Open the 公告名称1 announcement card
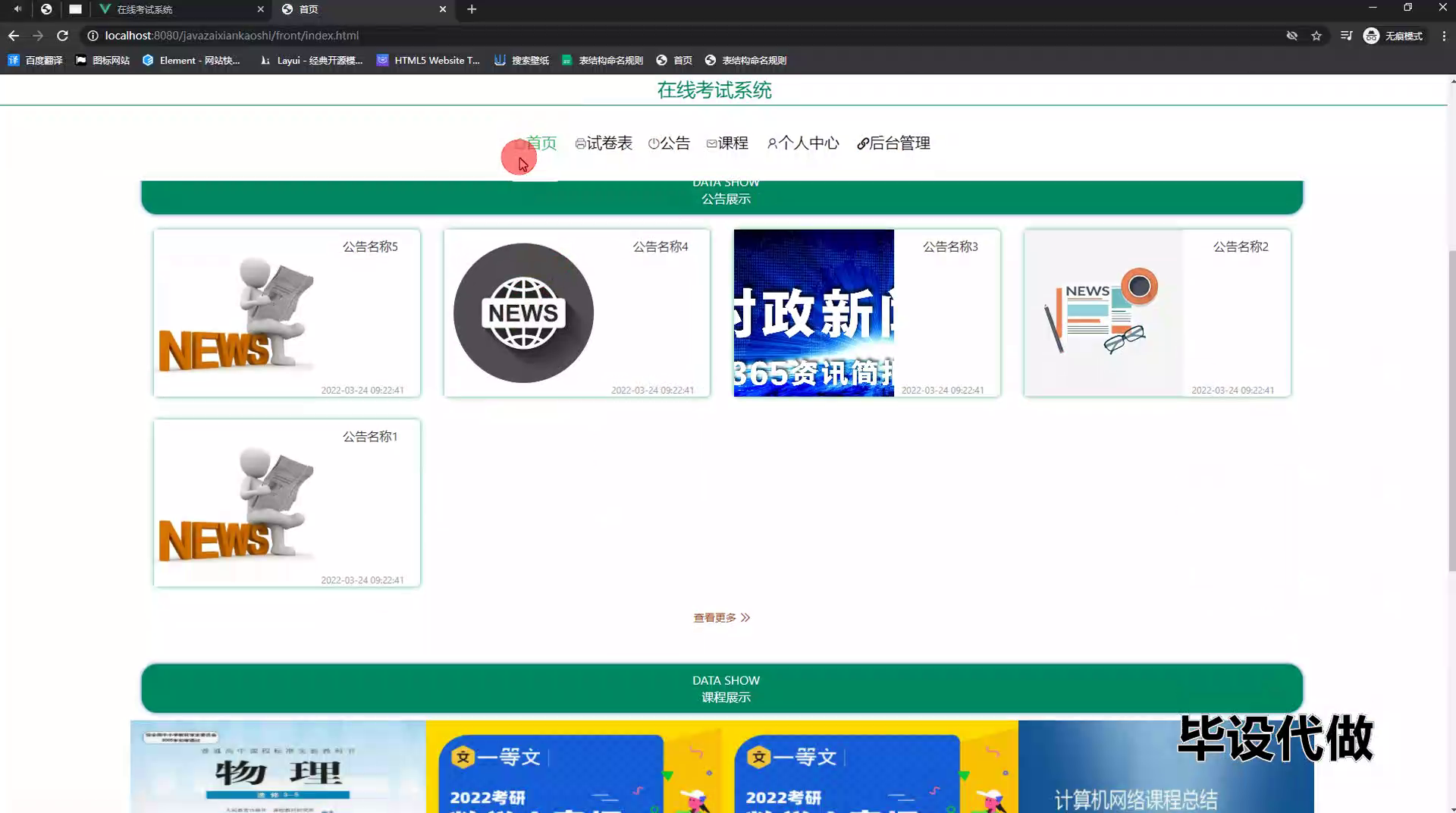 (x=287, y=503)
